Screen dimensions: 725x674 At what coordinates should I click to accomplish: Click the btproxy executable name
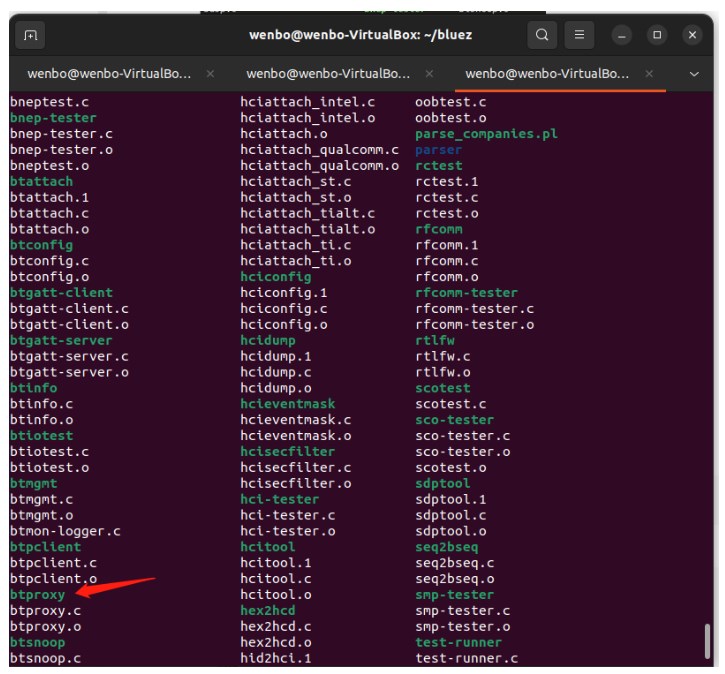pyautogui.click(x=37, y=595)
